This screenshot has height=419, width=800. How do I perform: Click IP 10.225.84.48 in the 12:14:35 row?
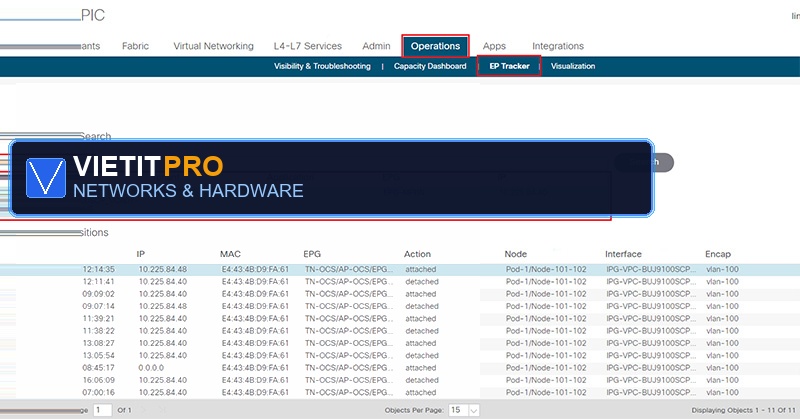[163, 269]
